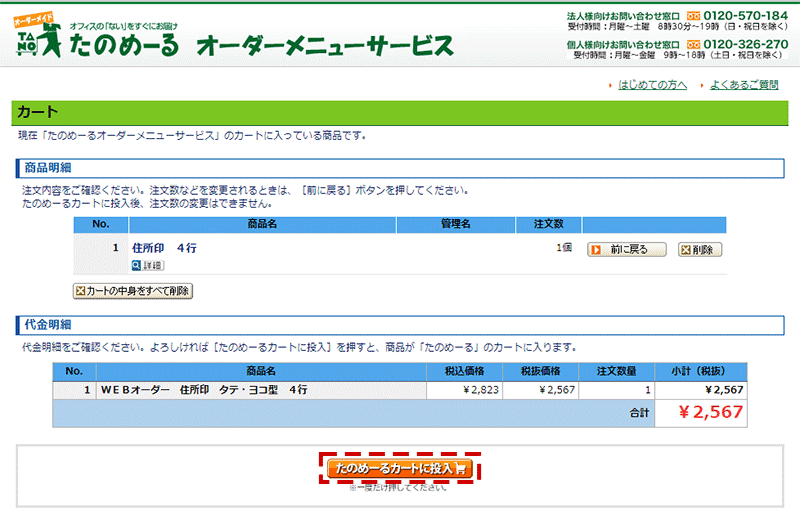
Task: Click the 前に戻る button
Action: (627, 250)
